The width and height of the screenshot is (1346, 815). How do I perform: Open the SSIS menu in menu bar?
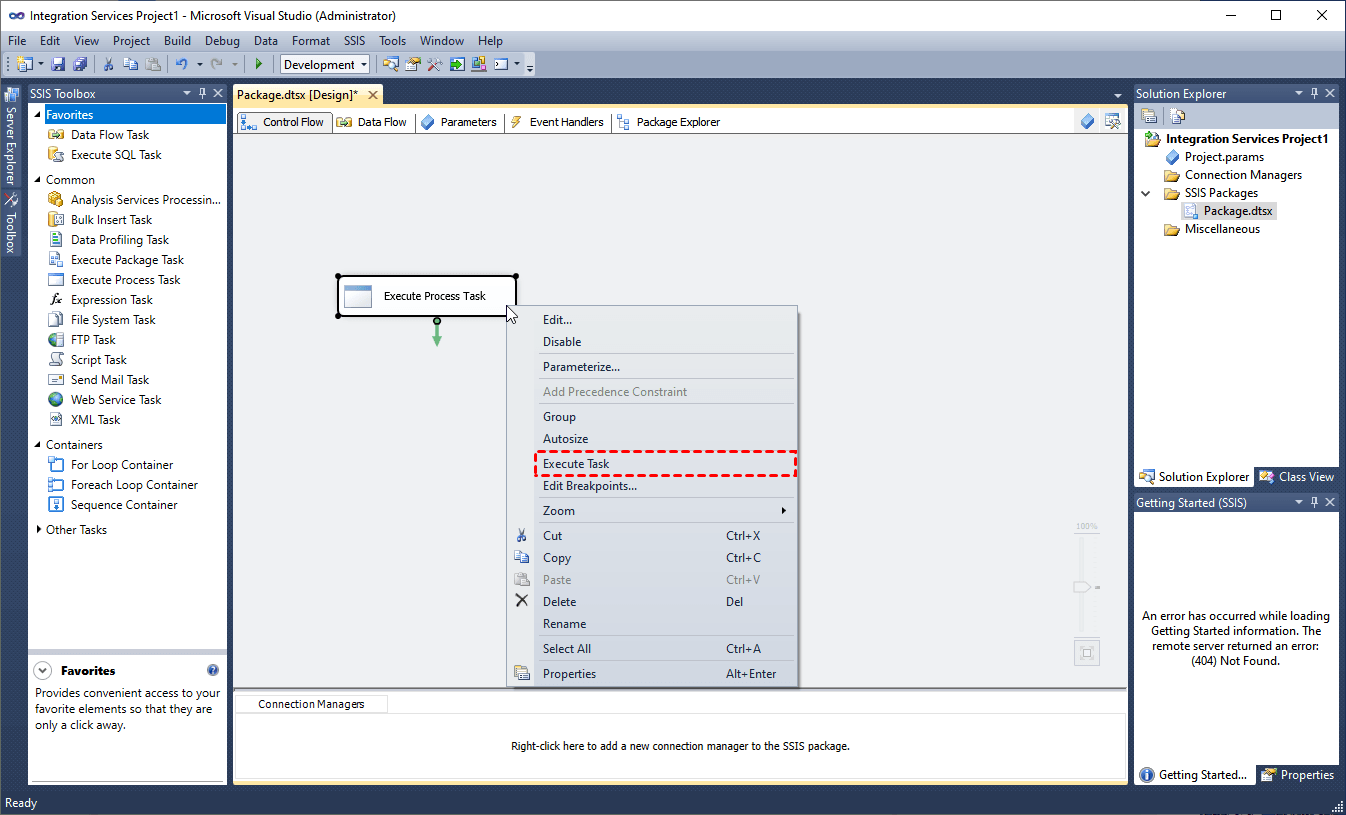click(355, 41)
